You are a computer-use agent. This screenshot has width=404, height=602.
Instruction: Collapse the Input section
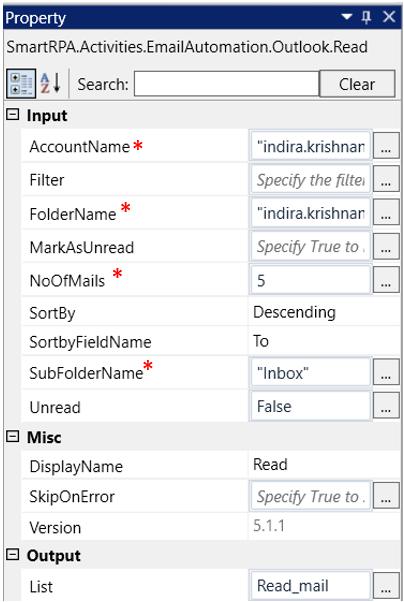13,114
